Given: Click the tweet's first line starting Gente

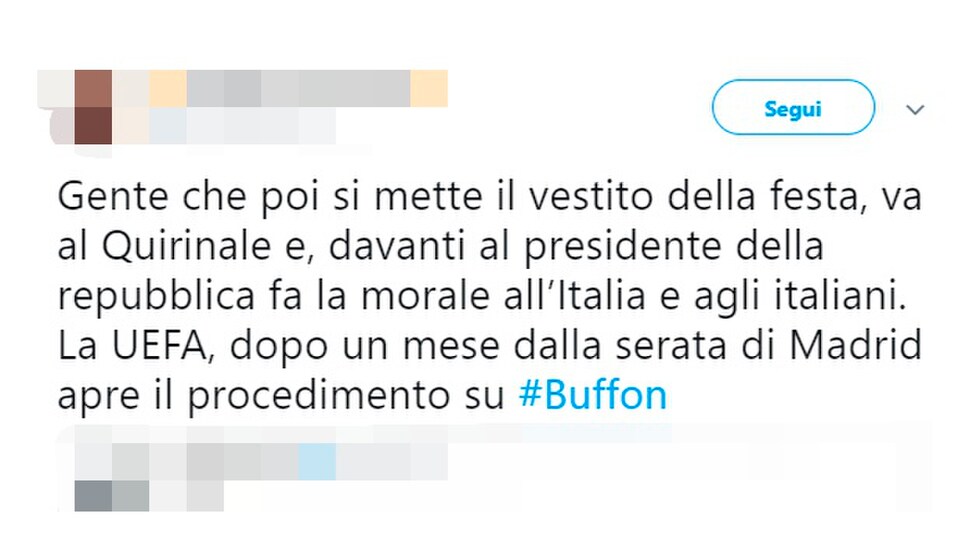Looking at the screenshot, I should [x=490, y=197].
